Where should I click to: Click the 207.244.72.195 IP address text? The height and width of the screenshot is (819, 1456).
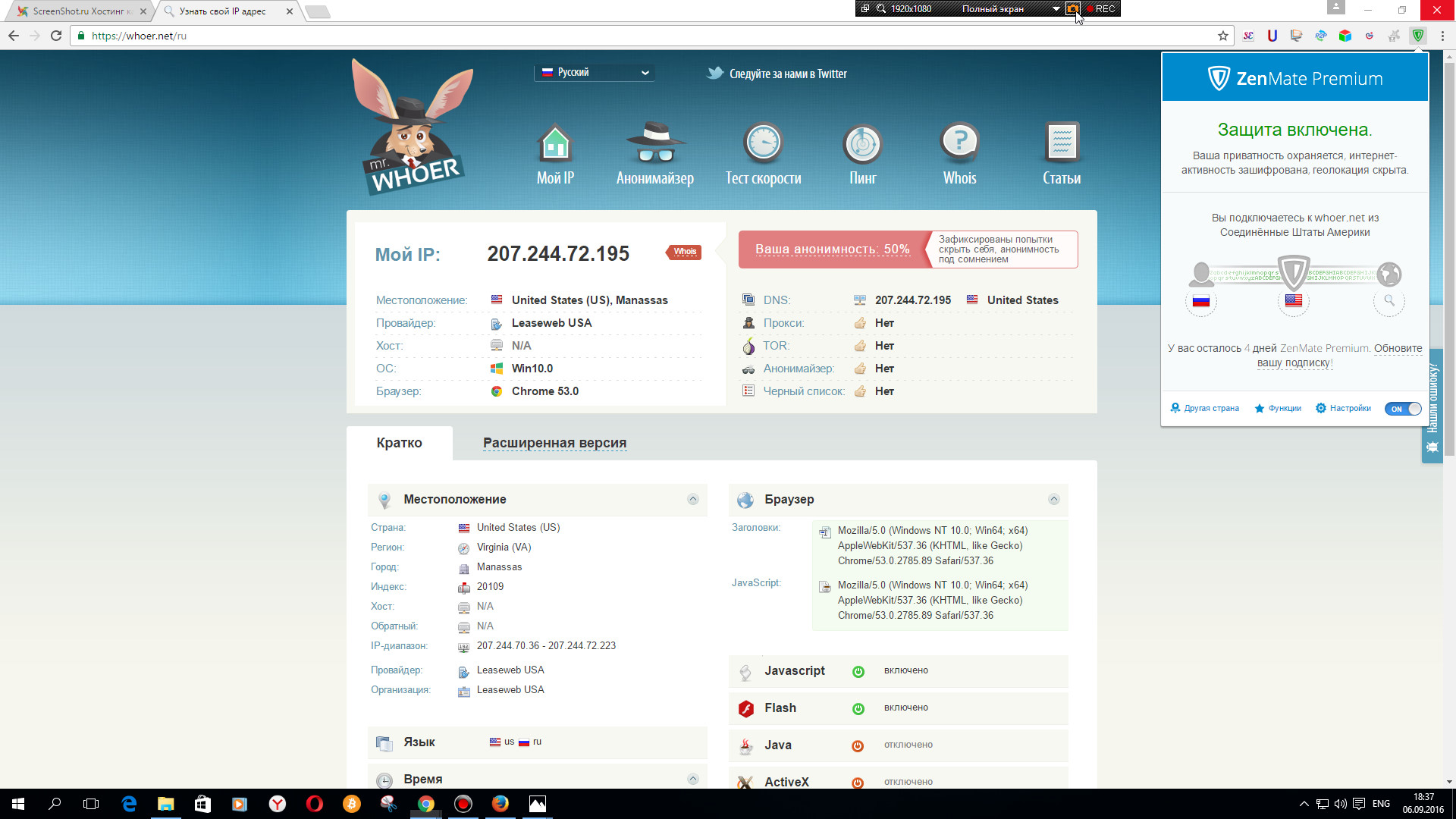click(x=558, y=253)
